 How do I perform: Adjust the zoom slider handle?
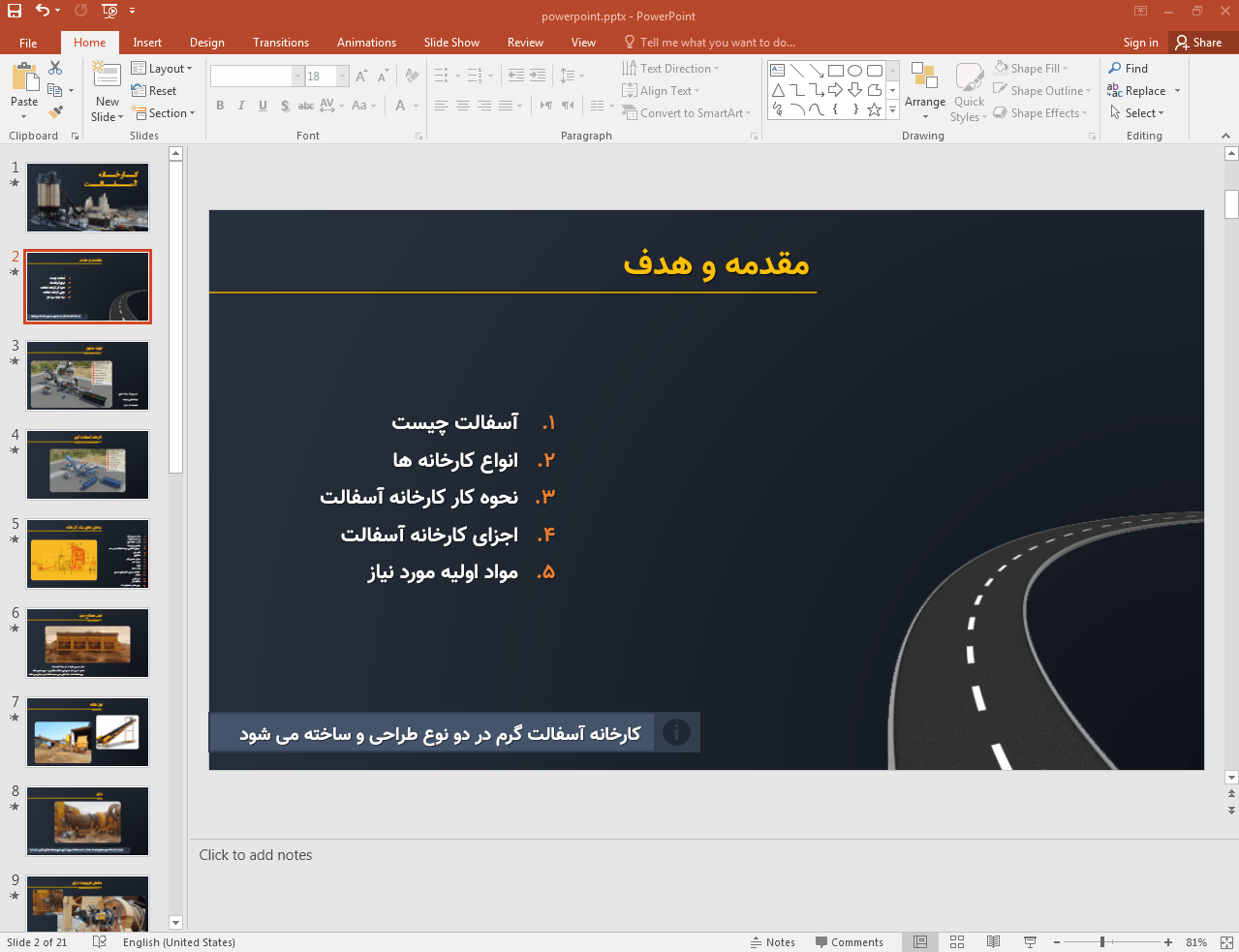click(1102, 942)
